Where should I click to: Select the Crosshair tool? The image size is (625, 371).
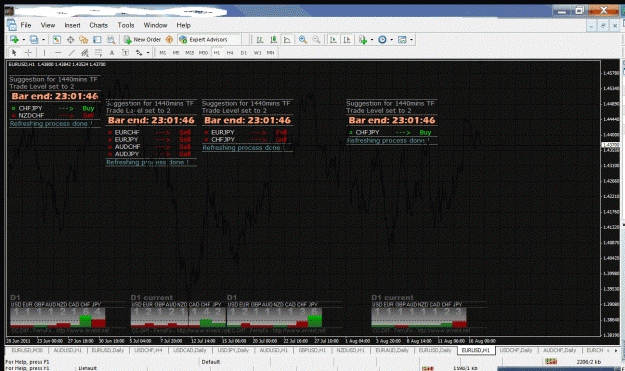[28, 53]
